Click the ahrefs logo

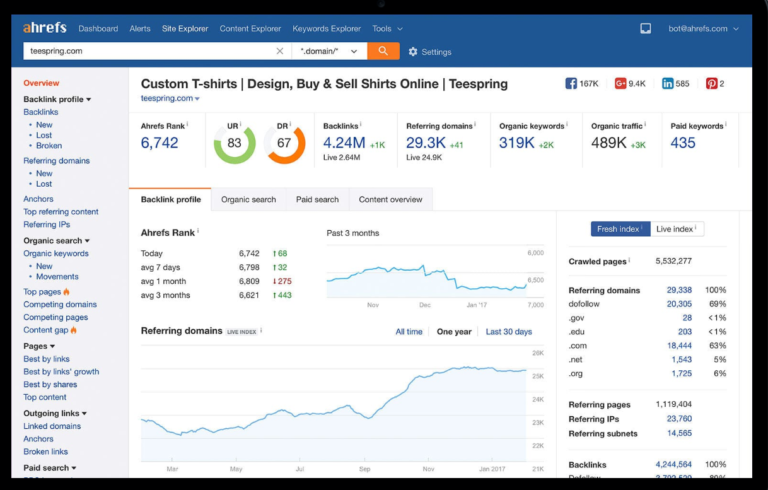click(x=45, y=28)
